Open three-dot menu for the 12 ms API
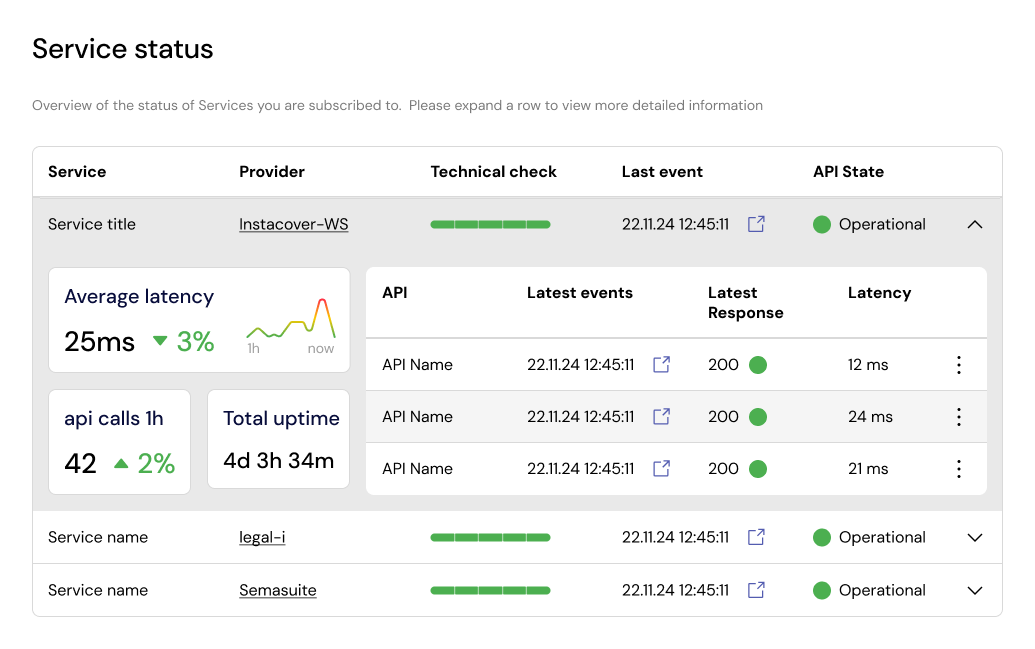 coord(958,365)
